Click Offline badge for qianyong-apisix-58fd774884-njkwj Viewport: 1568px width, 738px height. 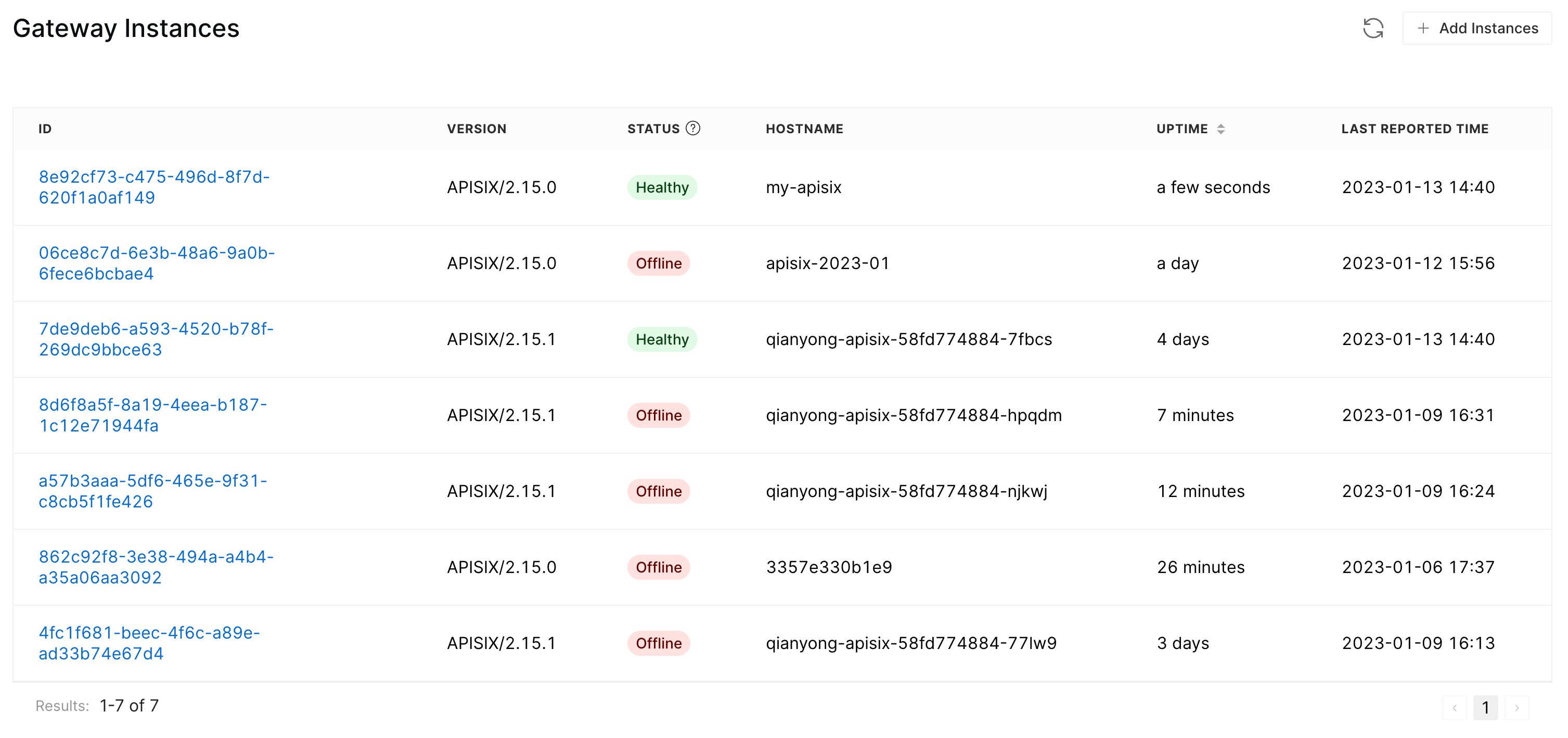coord(659,492)
